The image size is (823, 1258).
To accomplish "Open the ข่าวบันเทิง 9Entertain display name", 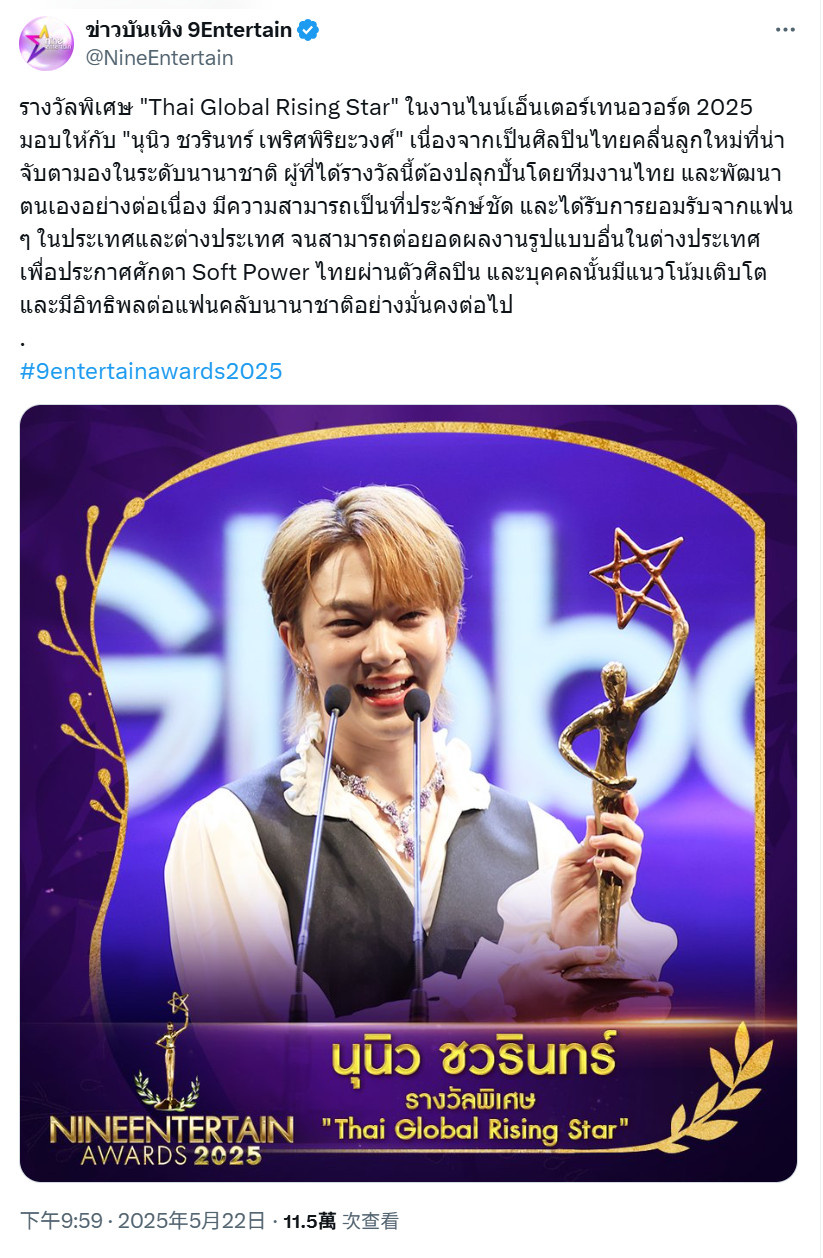I will click(189, 30).
